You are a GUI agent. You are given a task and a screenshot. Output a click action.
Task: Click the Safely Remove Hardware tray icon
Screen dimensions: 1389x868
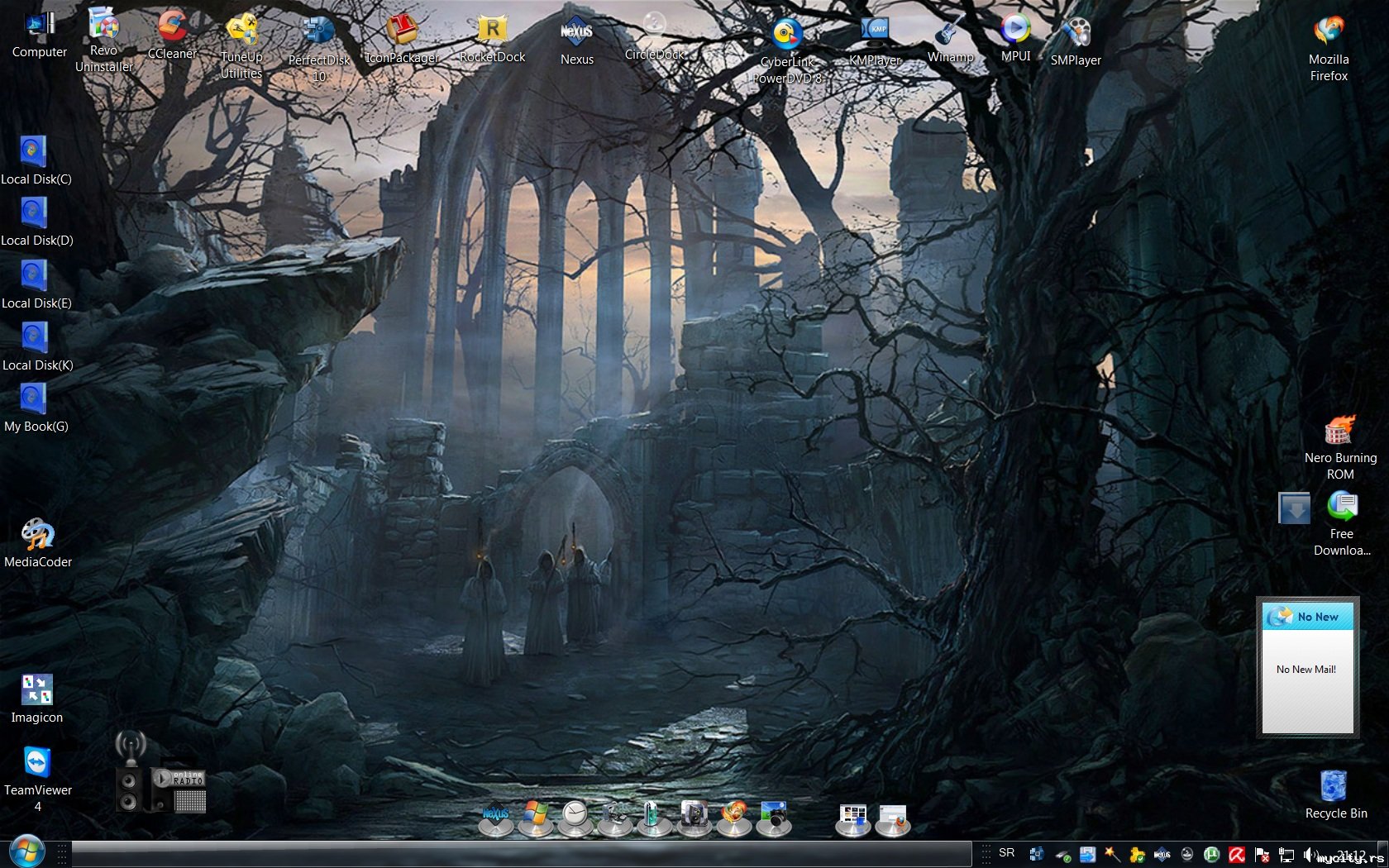[x=1062, y=855]
